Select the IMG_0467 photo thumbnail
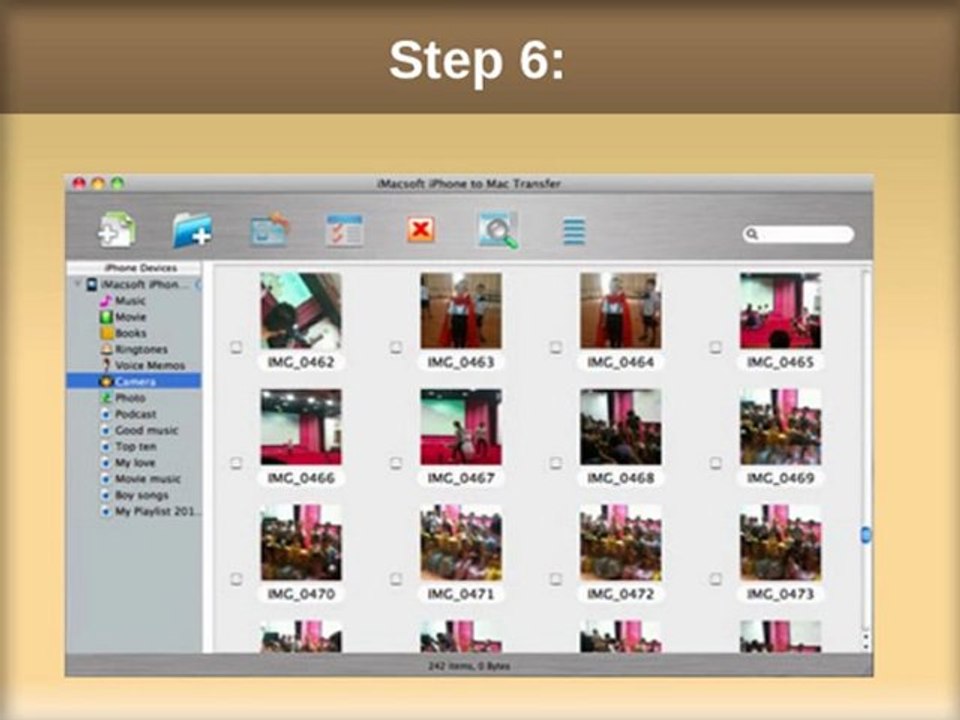 tap(460, 427)
